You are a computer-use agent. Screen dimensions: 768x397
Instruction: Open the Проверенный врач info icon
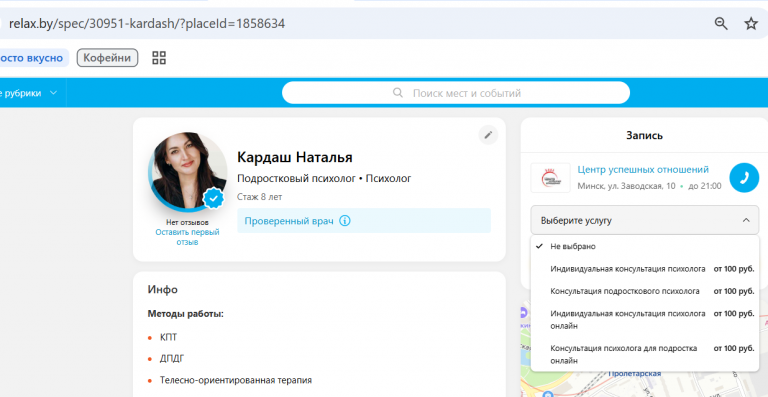[345, 221]
